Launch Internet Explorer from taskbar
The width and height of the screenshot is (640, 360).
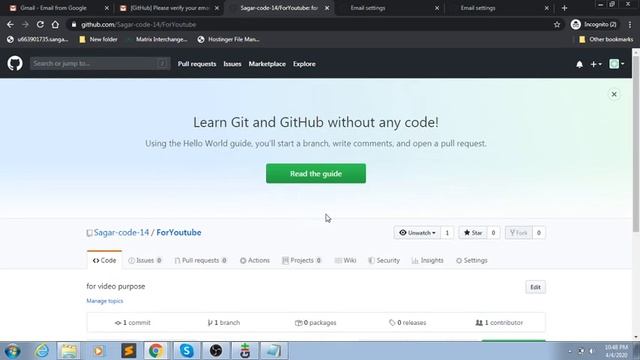[42, 351]
